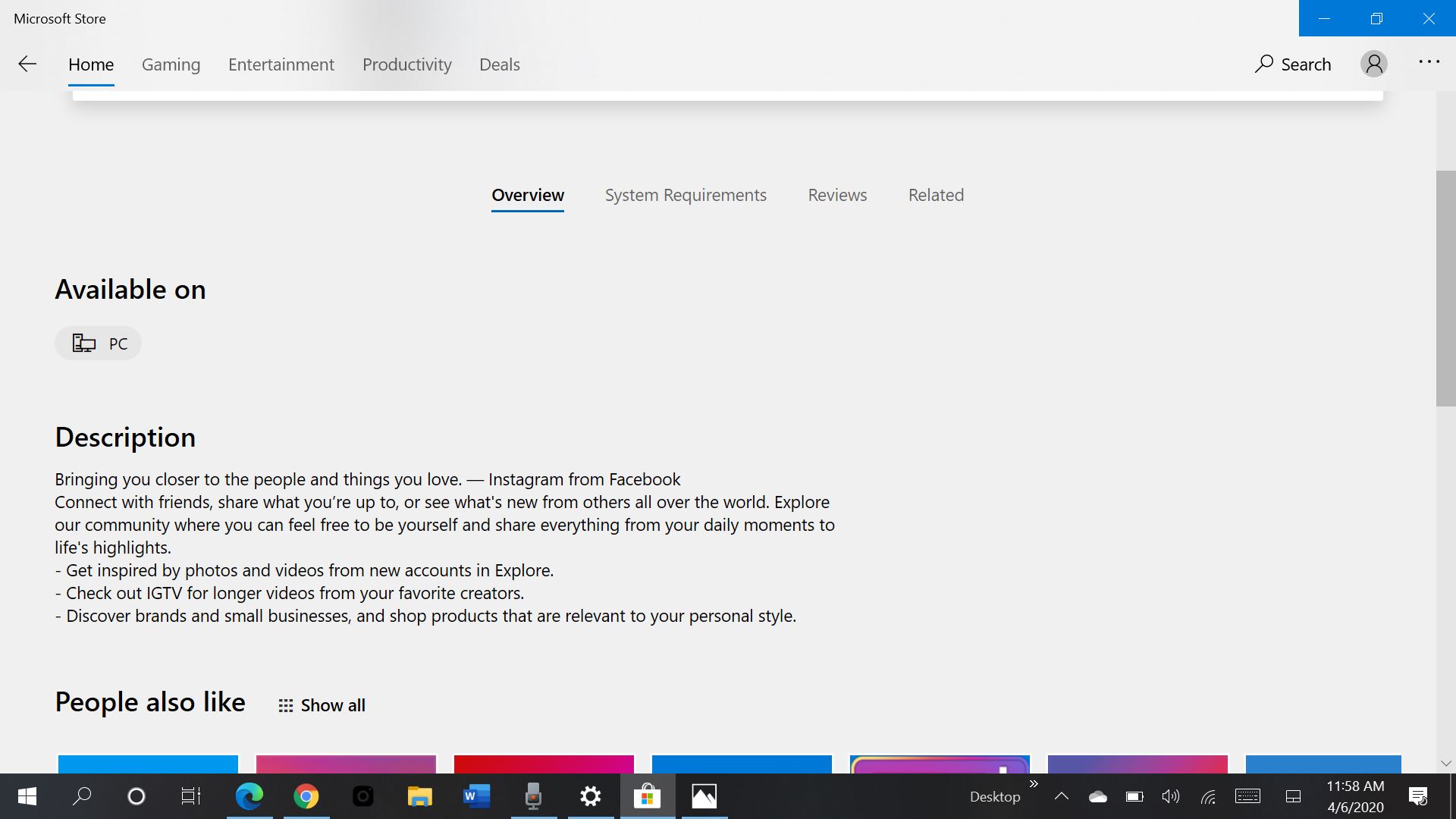Open the Windows Start menu
This screenshot has height=819, width=1456.
click(27, 796)
